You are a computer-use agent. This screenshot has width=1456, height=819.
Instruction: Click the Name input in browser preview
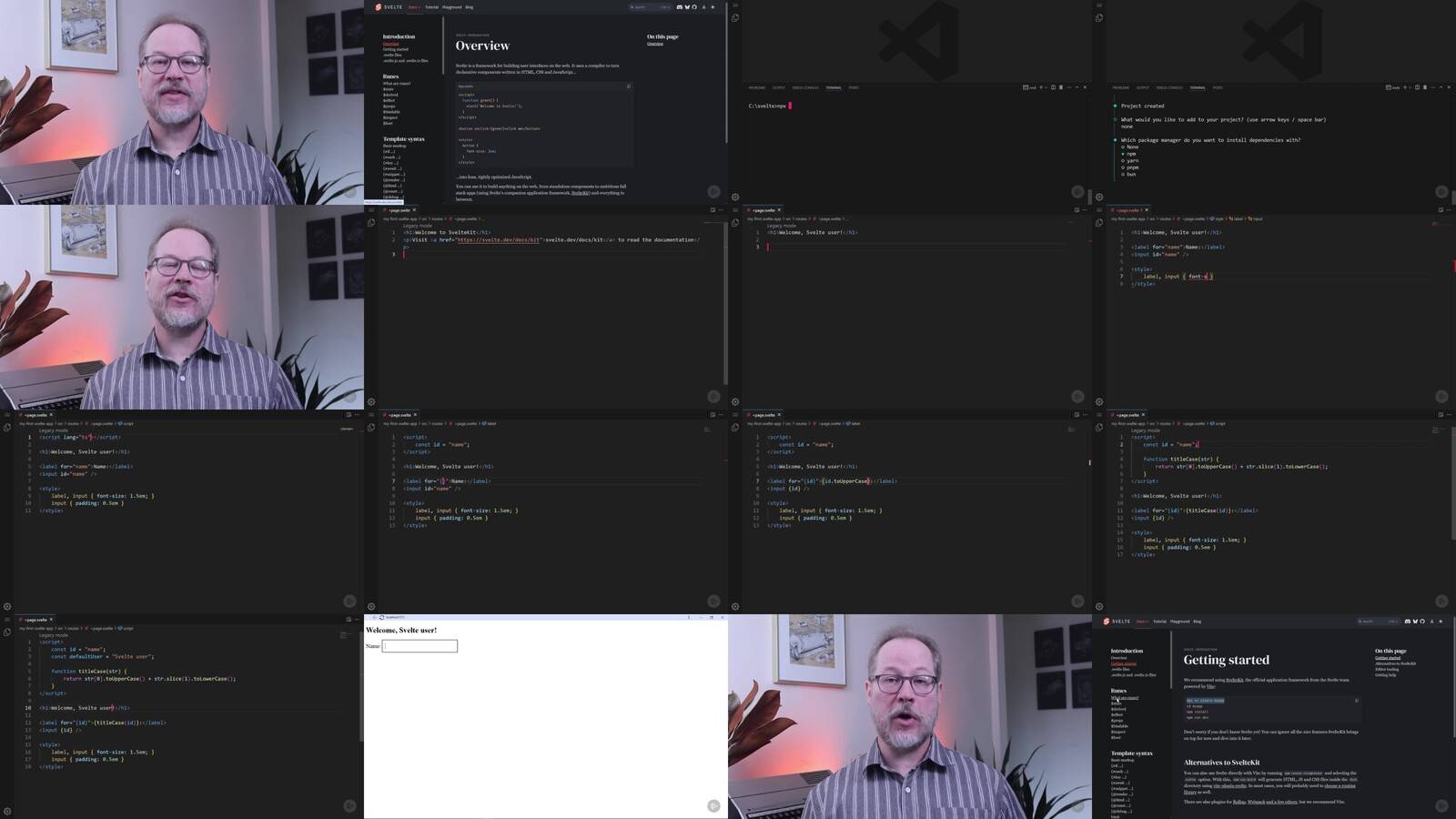tap(420, 646)
